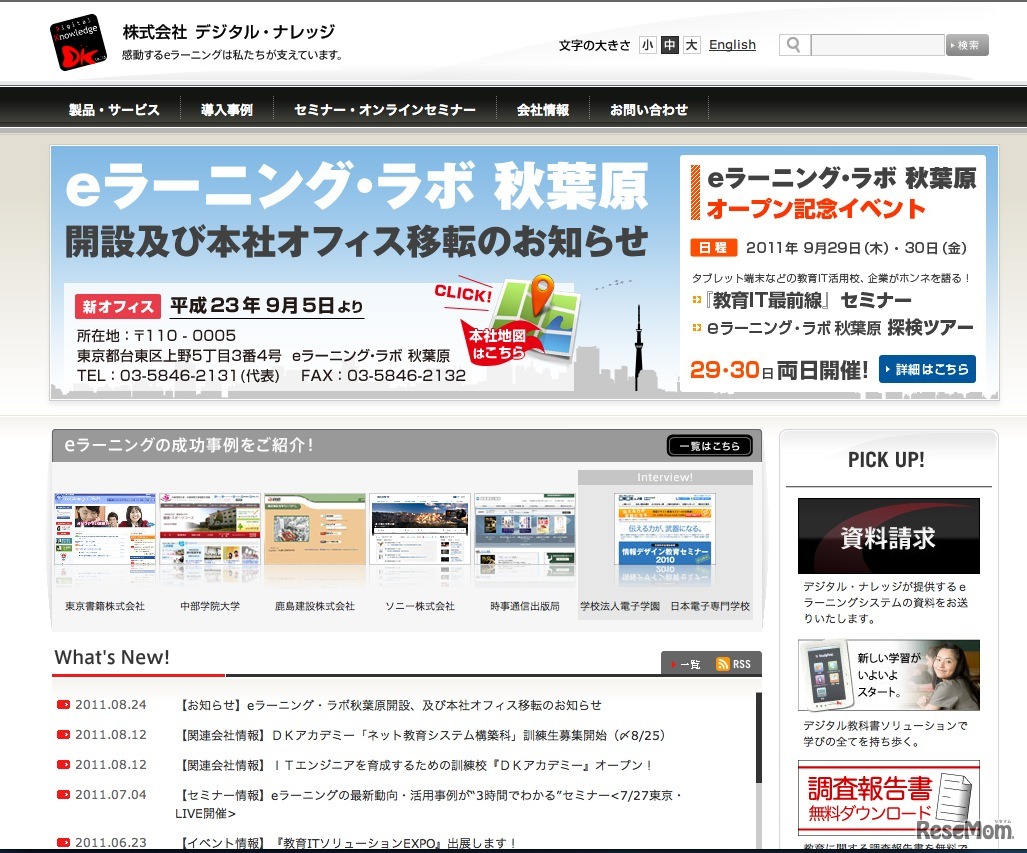
Task: Click red arrow icon next to 一覧
Action: point(673,664)
